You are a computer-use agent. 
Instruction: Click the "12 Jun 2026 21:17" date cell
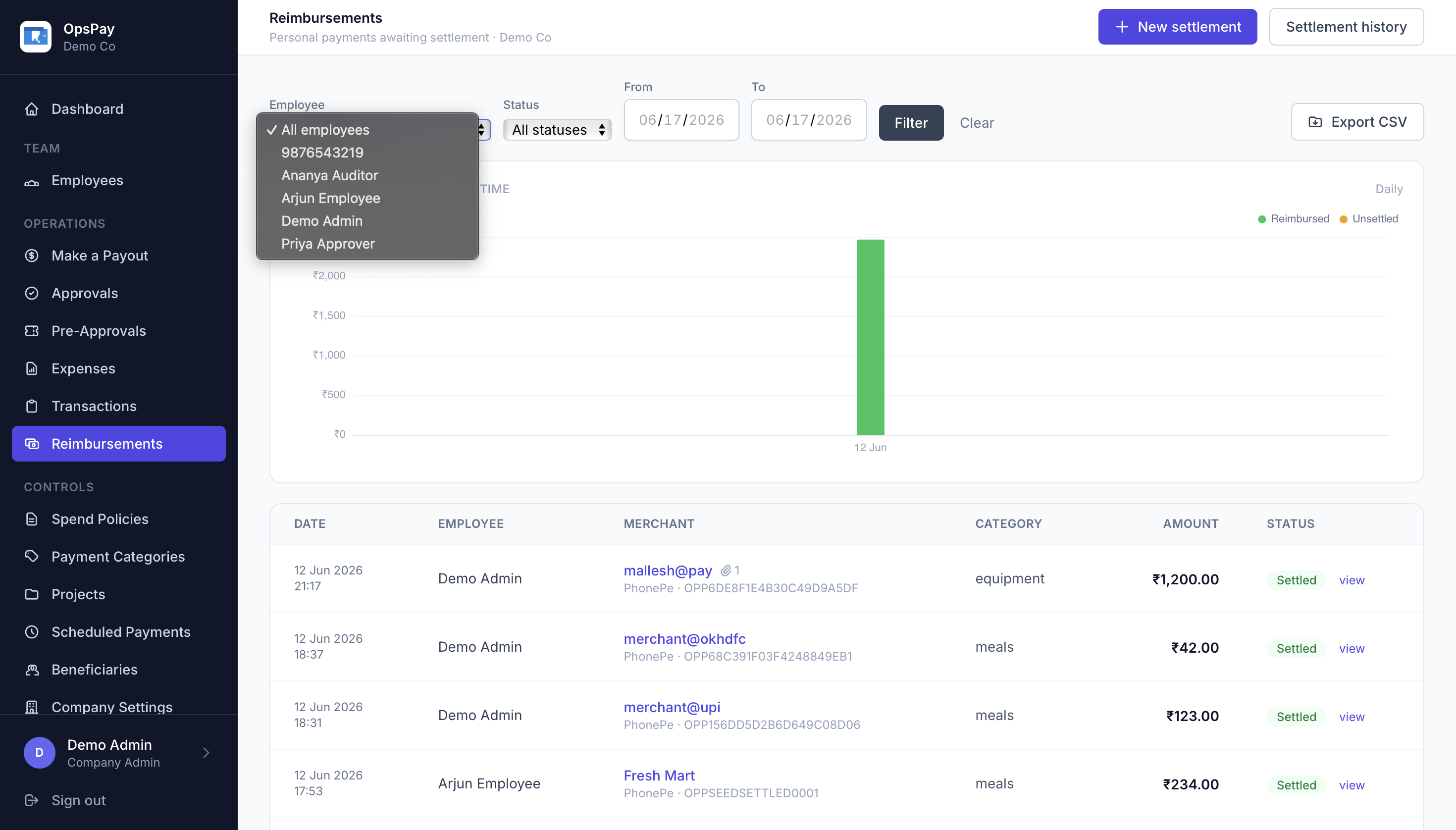coord(328,578)
